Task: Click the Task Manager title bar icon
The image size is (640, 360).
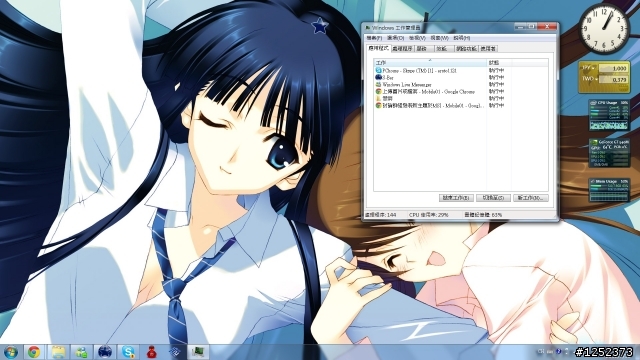Action: pos(368,28)
